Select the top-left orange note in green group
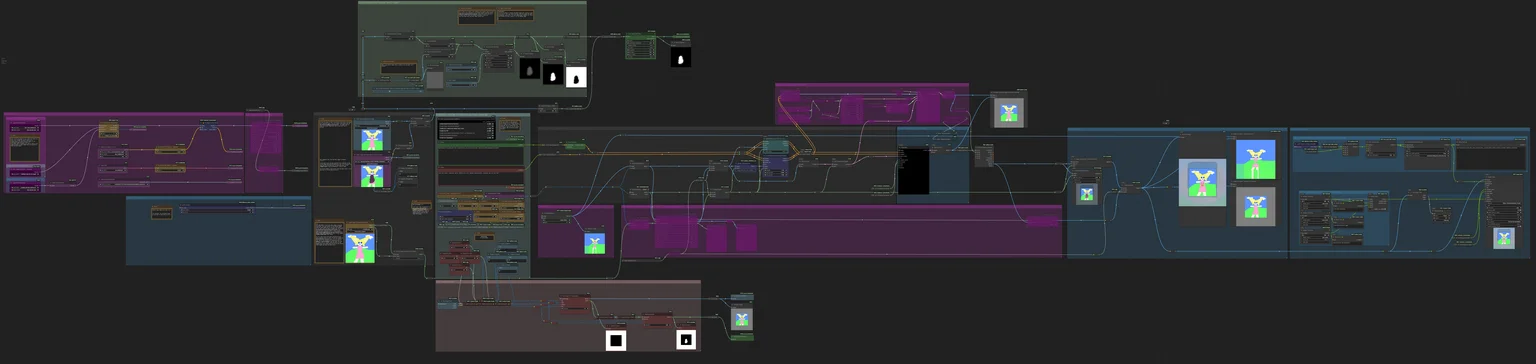The width and height of the screenshot is (1536, 364). 477,15
